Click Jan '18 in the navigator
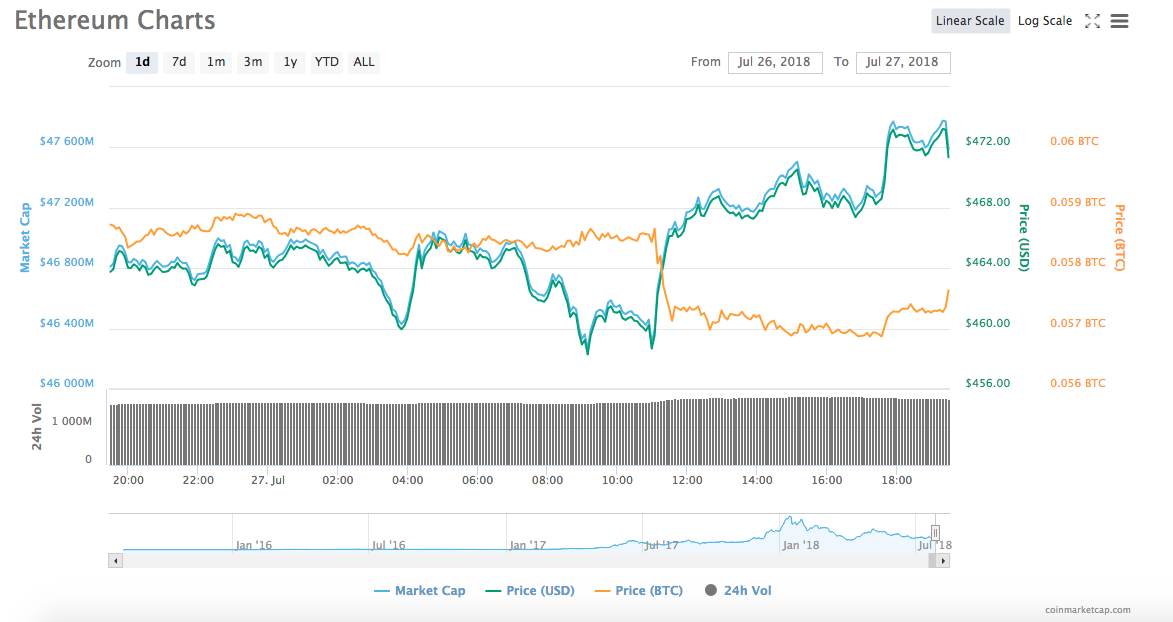 pos(800,545)
